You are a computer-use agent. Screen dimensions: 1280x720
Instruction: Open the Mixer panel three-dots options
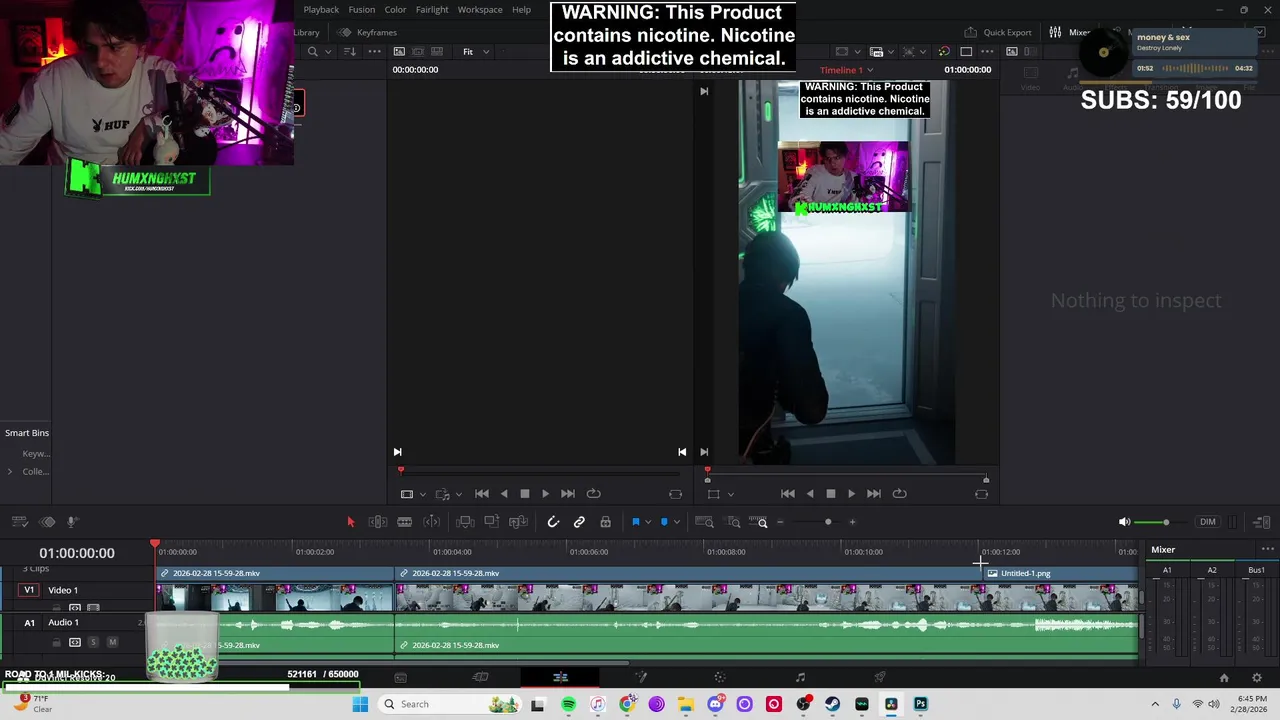click(1268, 549)
